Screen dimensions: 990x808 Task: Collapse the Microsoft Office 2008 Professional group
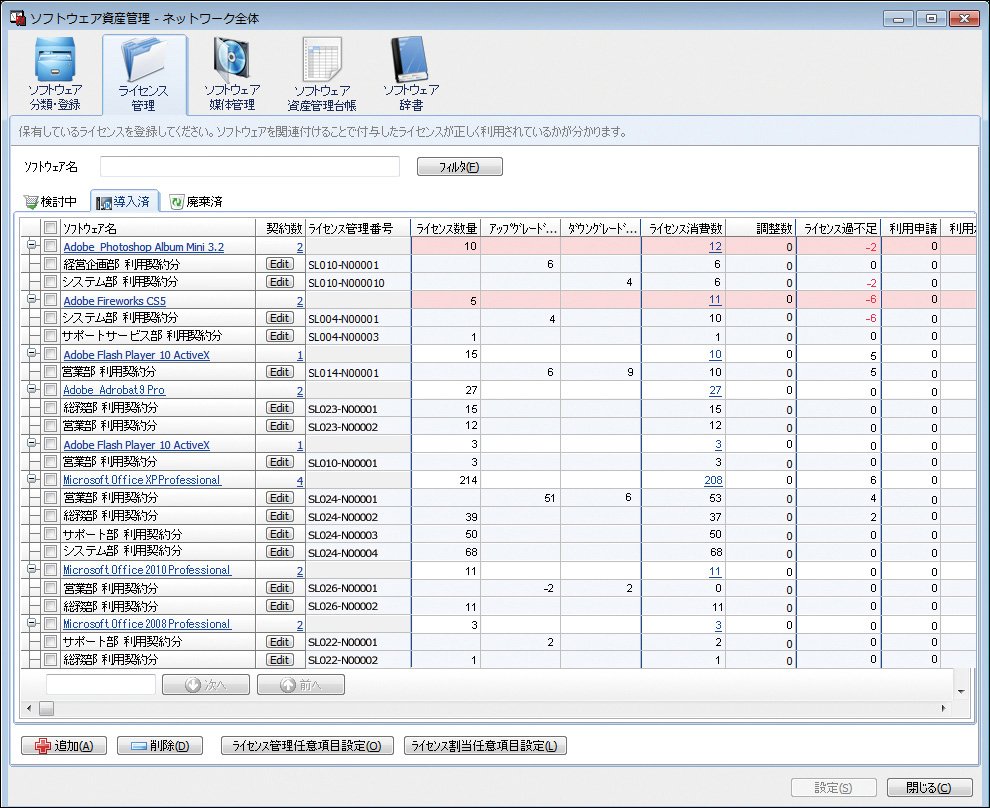click(32, 623)
